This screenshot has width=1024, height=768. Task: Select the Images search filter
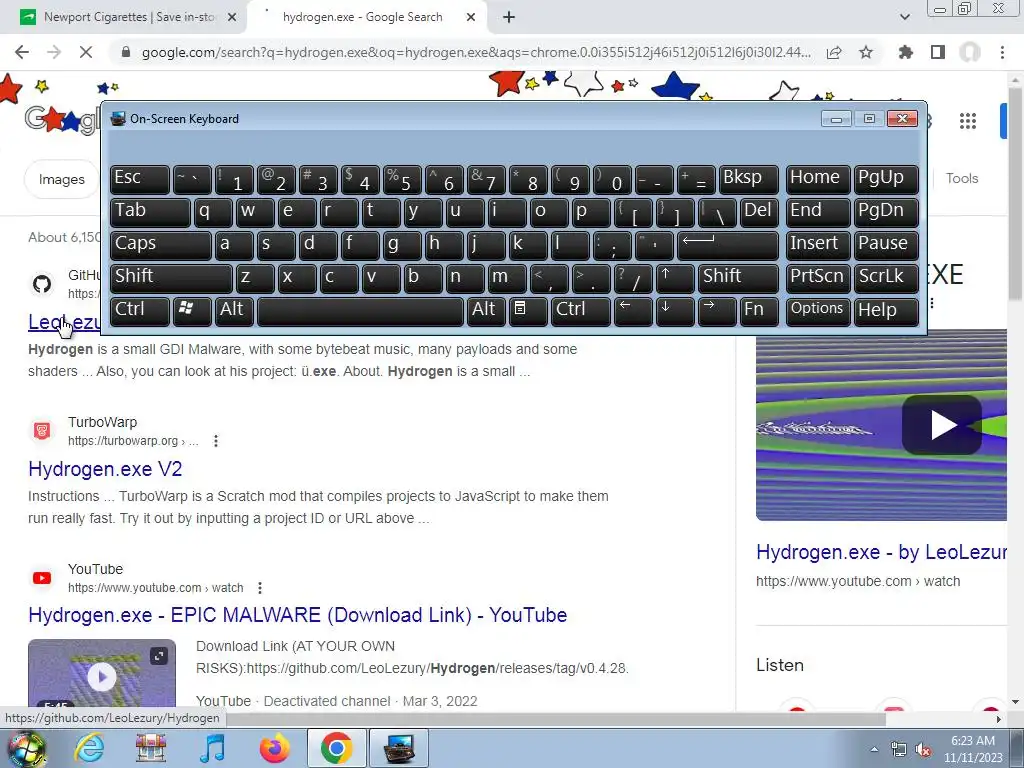click(x=61, y=179)
